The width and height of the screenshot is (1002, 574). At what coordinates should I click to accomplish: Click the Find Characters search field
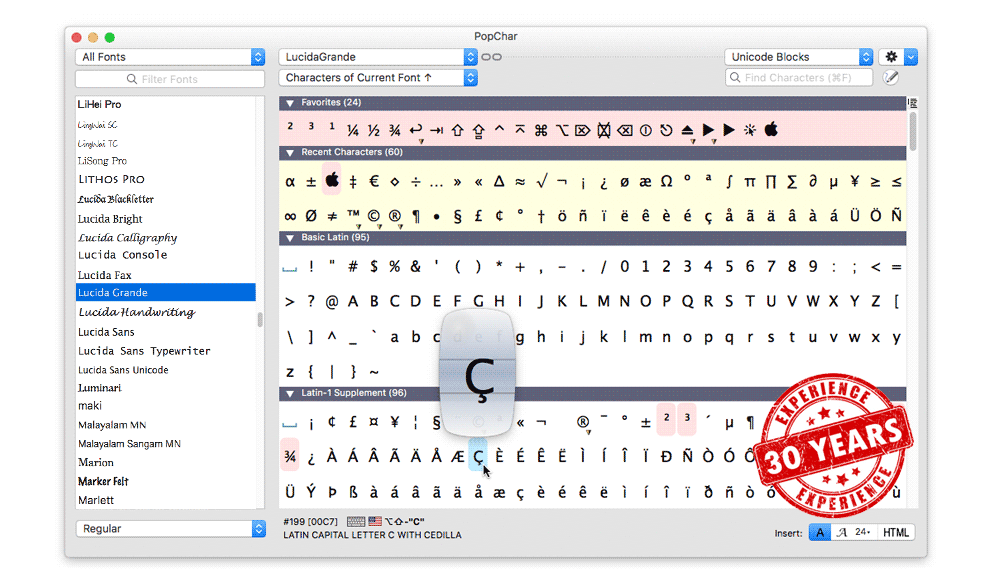(799, 77)
